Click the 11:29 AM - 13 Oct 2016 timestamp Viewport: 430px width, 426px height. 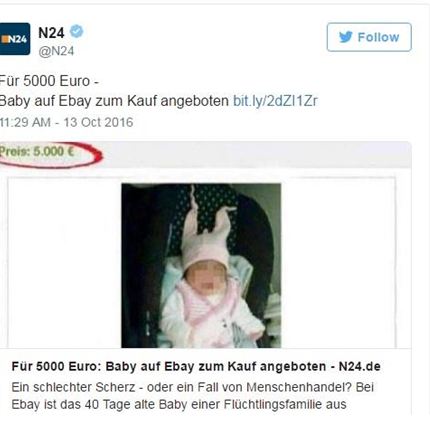point(66,122)
